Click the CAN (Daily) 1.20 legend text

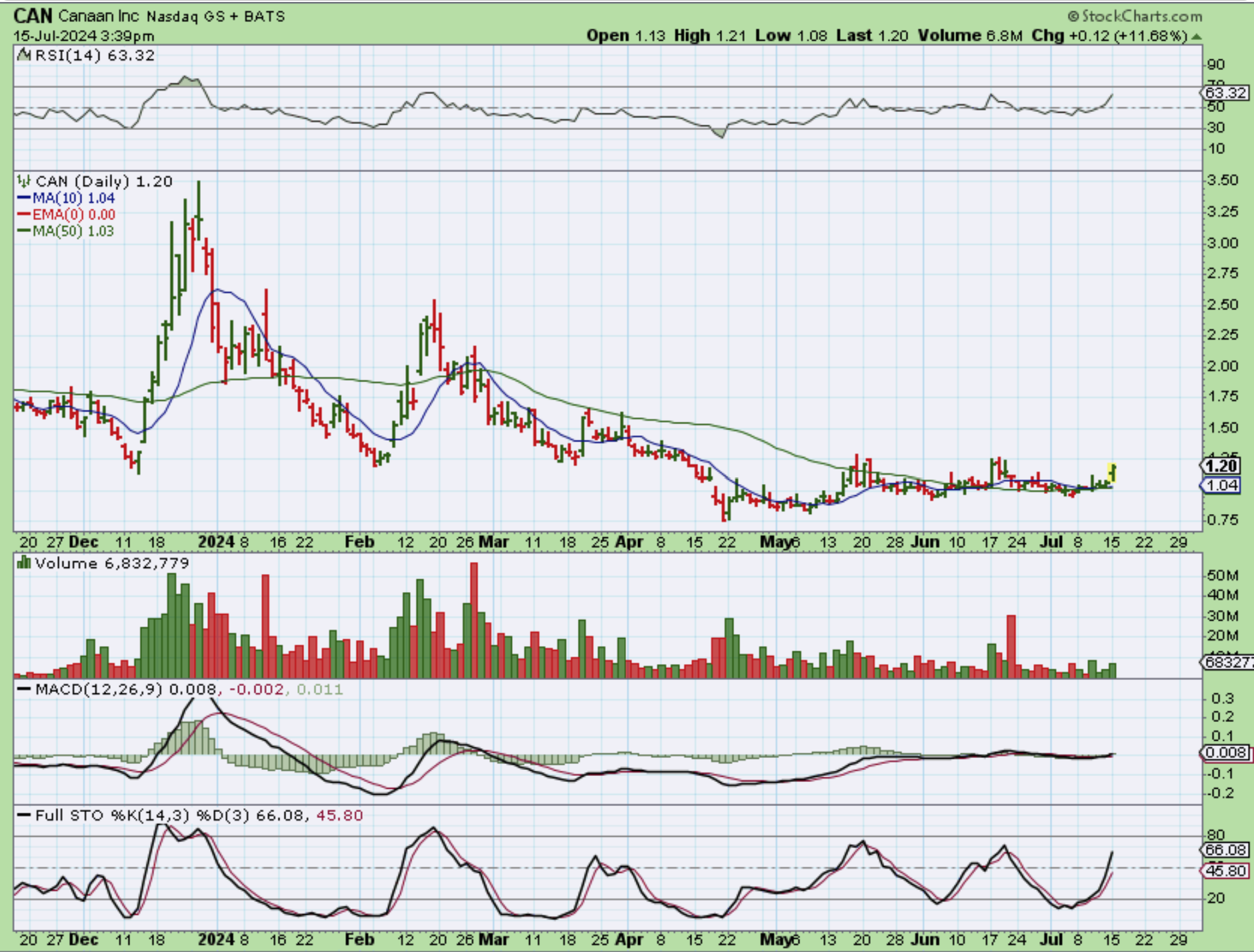104,181
